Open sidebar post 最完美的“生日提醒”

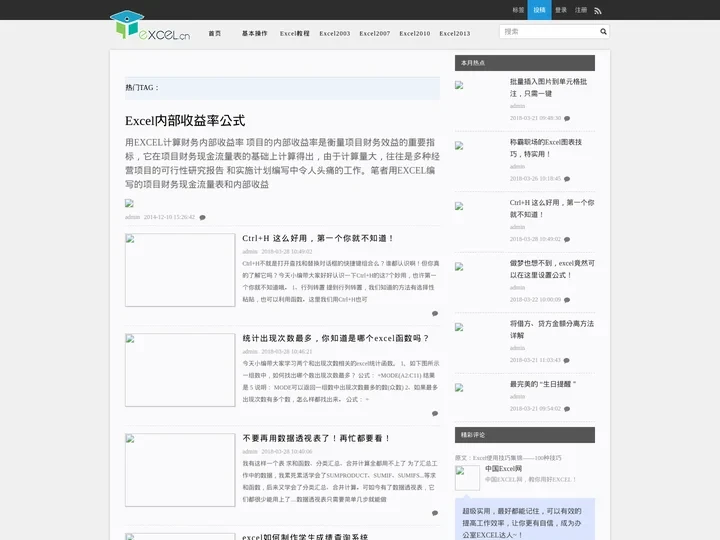click(x=542, y=384)
